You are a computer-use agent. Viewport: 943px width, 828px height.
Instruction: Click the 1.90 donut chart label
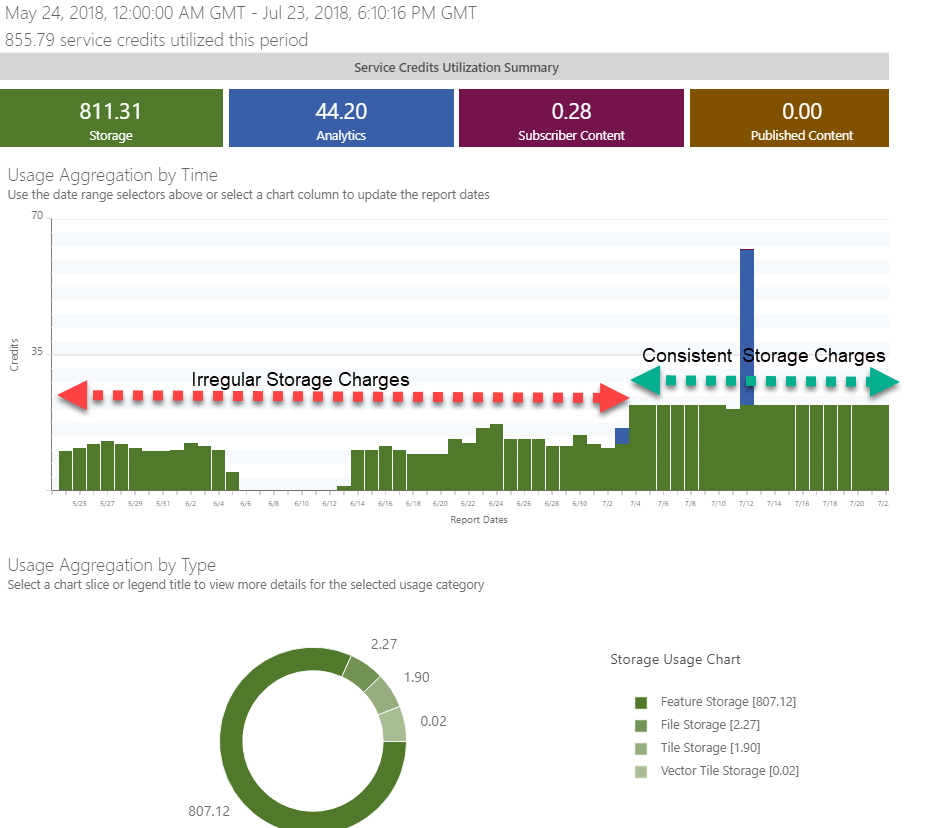coord(416,677)
